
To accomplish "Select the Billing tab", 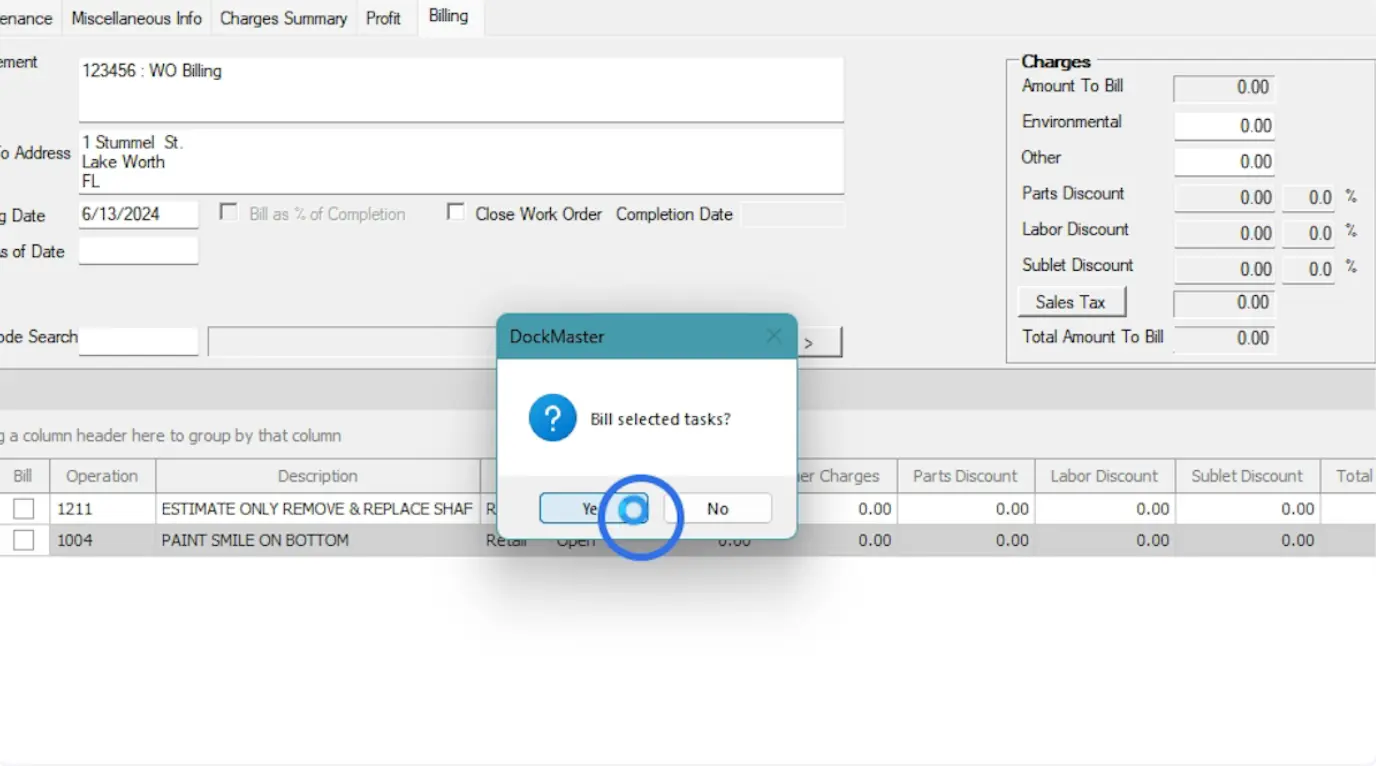I will [448, 16].
